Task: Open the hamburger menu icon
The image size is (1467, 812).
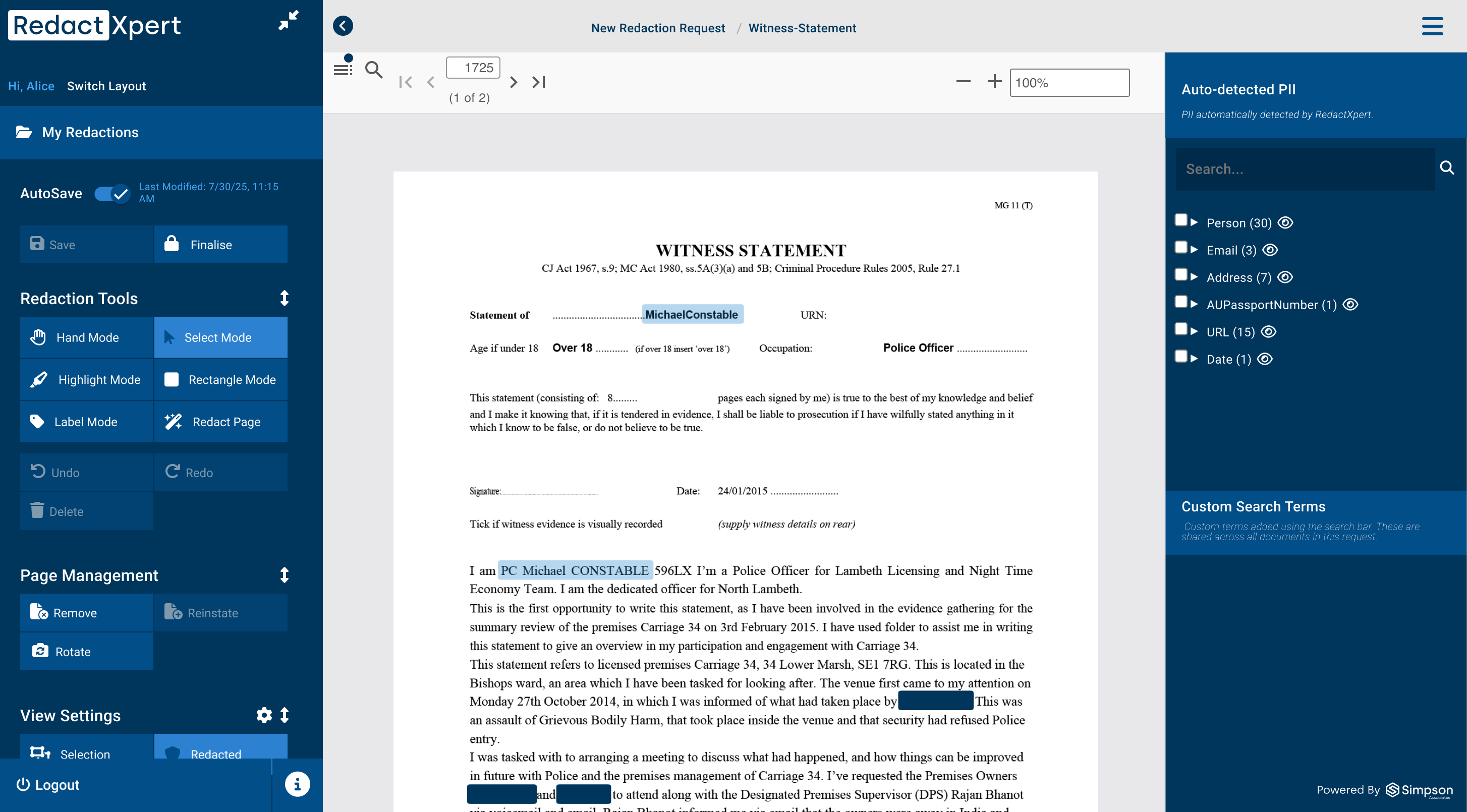Action: click(1432, 26)
